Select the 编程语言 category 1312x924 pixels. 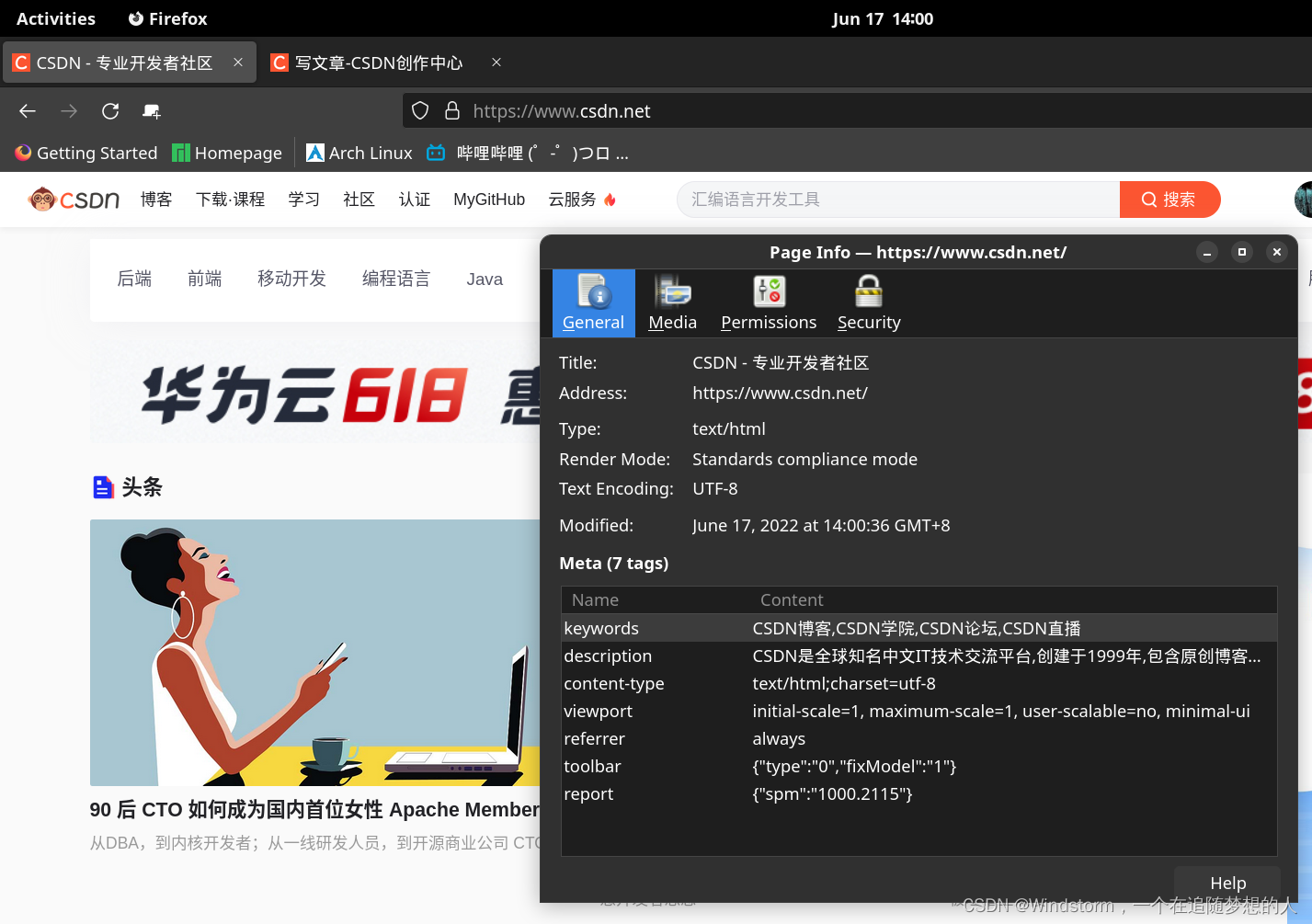click(x=396, y=279)
